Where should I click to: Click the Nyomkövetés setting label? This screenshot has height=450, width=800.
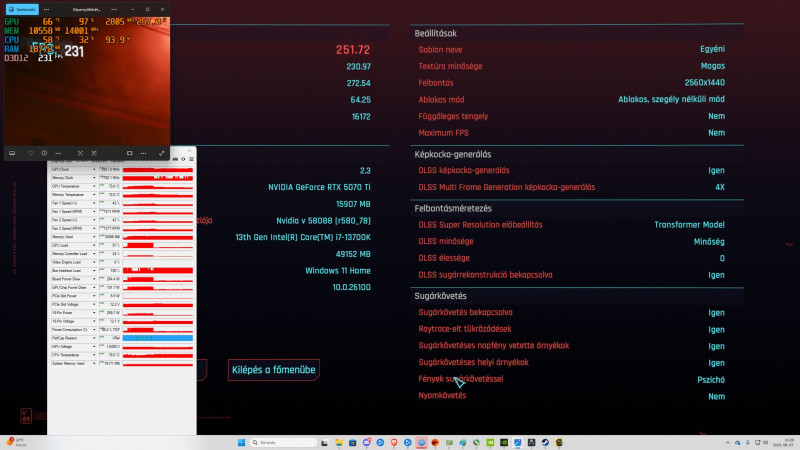point(442,395)
